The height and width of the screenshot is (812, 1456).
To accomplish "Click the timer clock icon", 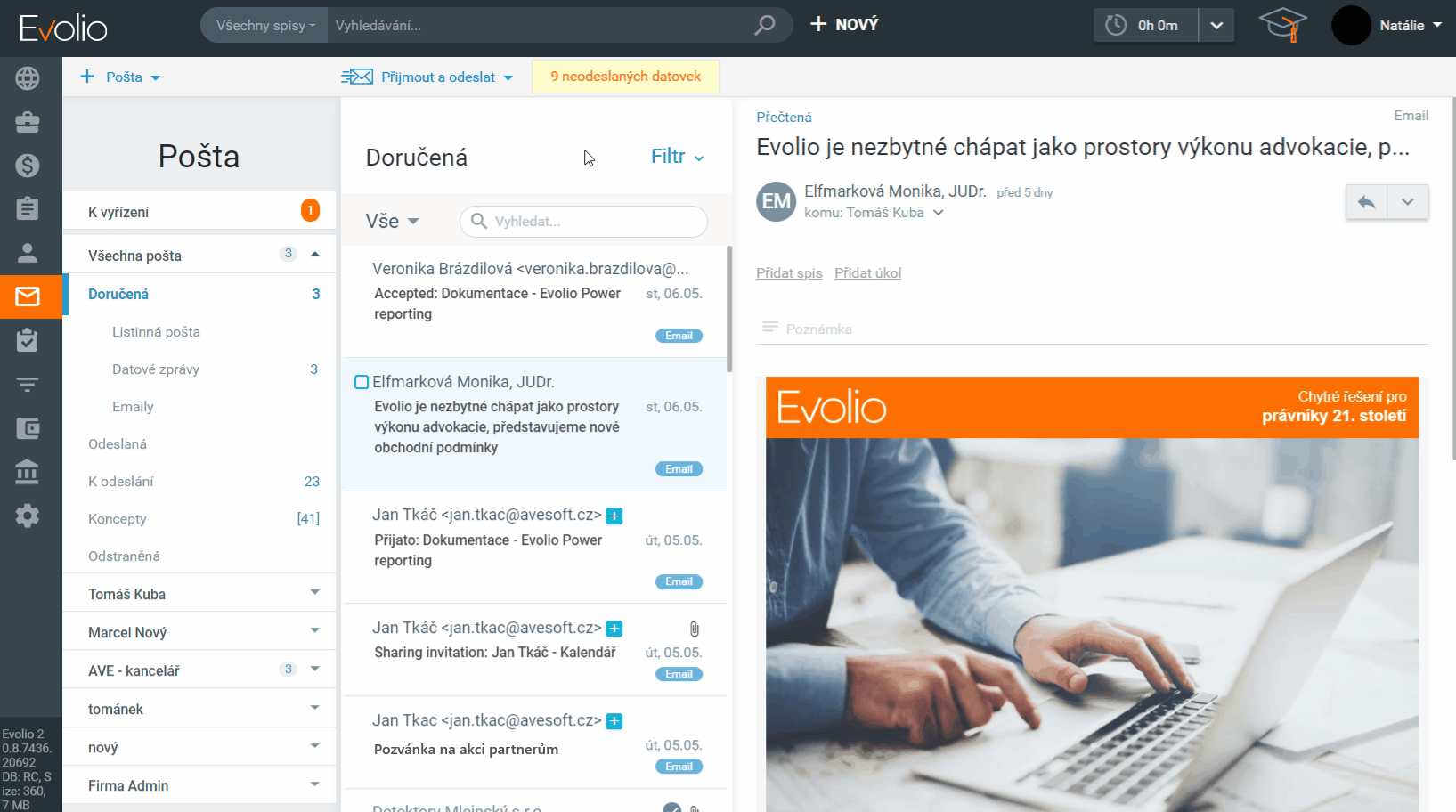I will [x=1116, y=25].
